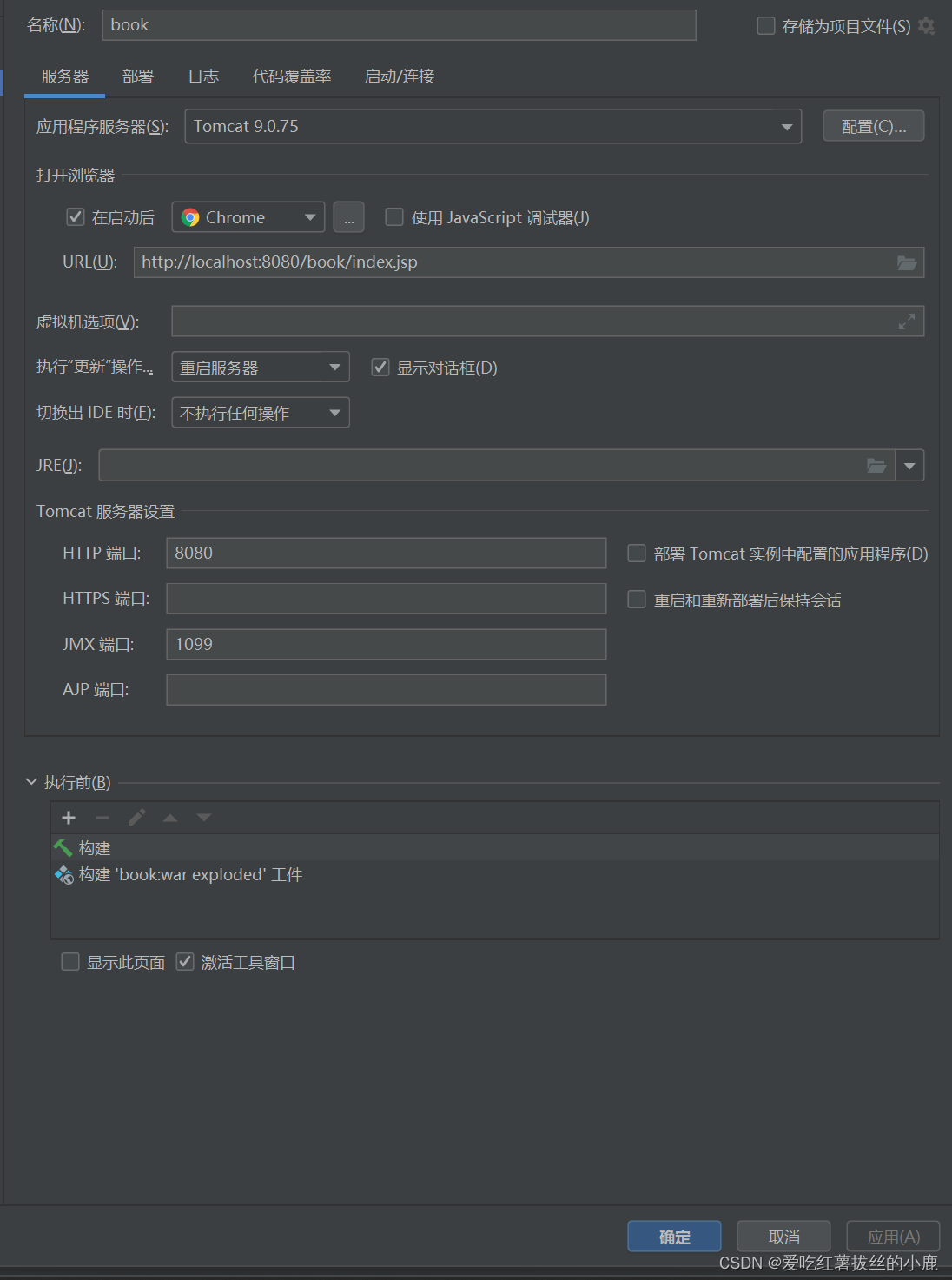
Task: Switch to the 服务器 tab
Action: coord(65,76)
